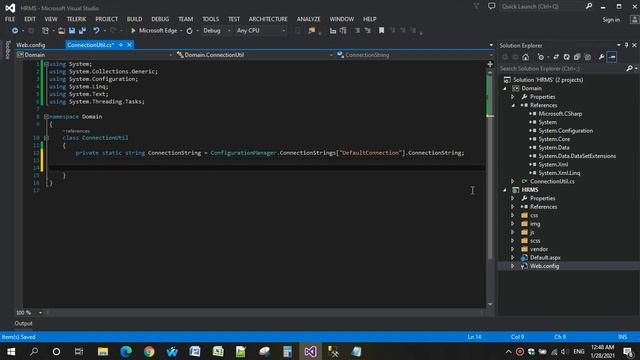The height and width of the screenshot is (360, 640).
Task: Click the Home icon in Solution Explorer
Action: click(526, 57)
